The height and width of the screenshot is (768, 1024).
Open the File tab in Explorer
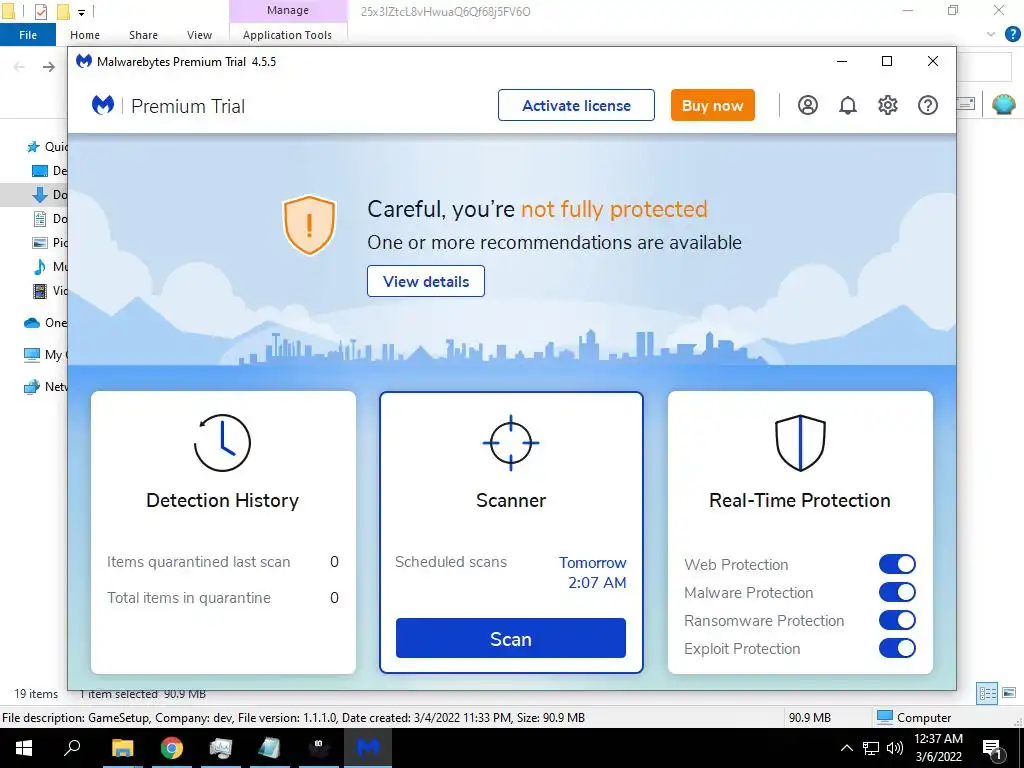pyautogui.click(x=28, y=35)
